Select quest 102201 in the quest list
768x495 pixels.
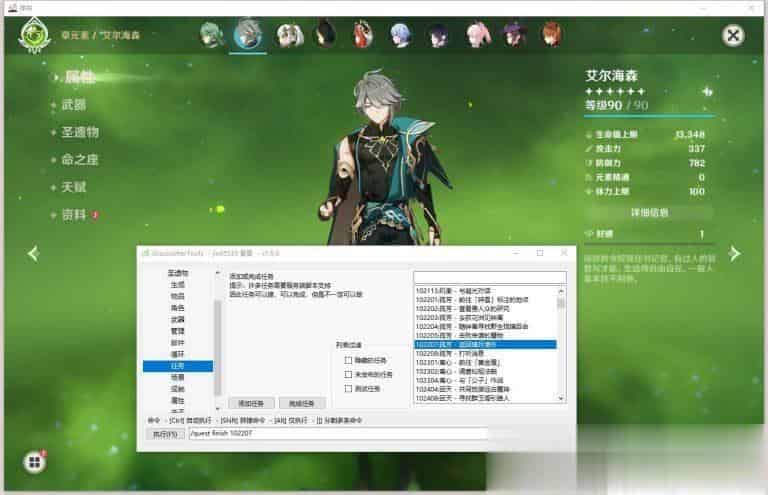485,300
